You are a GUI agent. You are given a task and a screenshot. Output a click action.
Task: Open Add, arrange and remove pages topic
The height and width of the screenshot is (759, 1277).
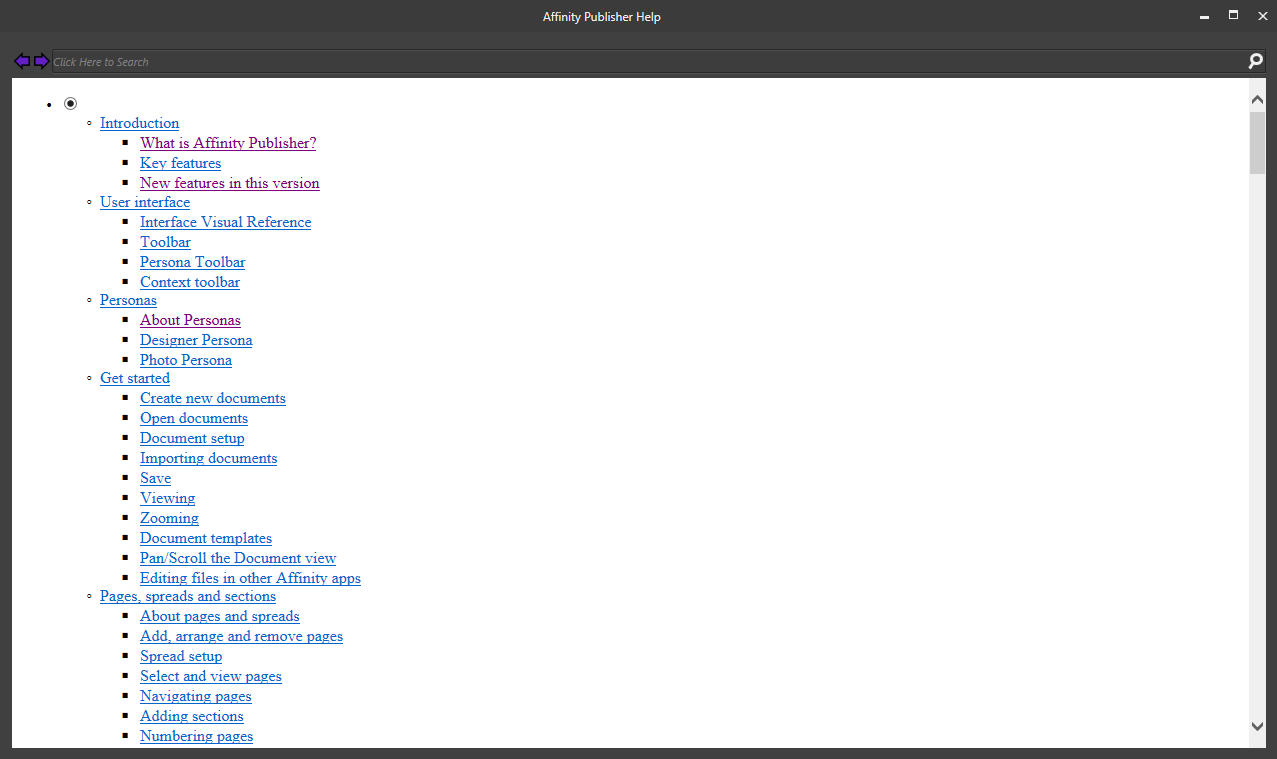click(x=241, y=636)
